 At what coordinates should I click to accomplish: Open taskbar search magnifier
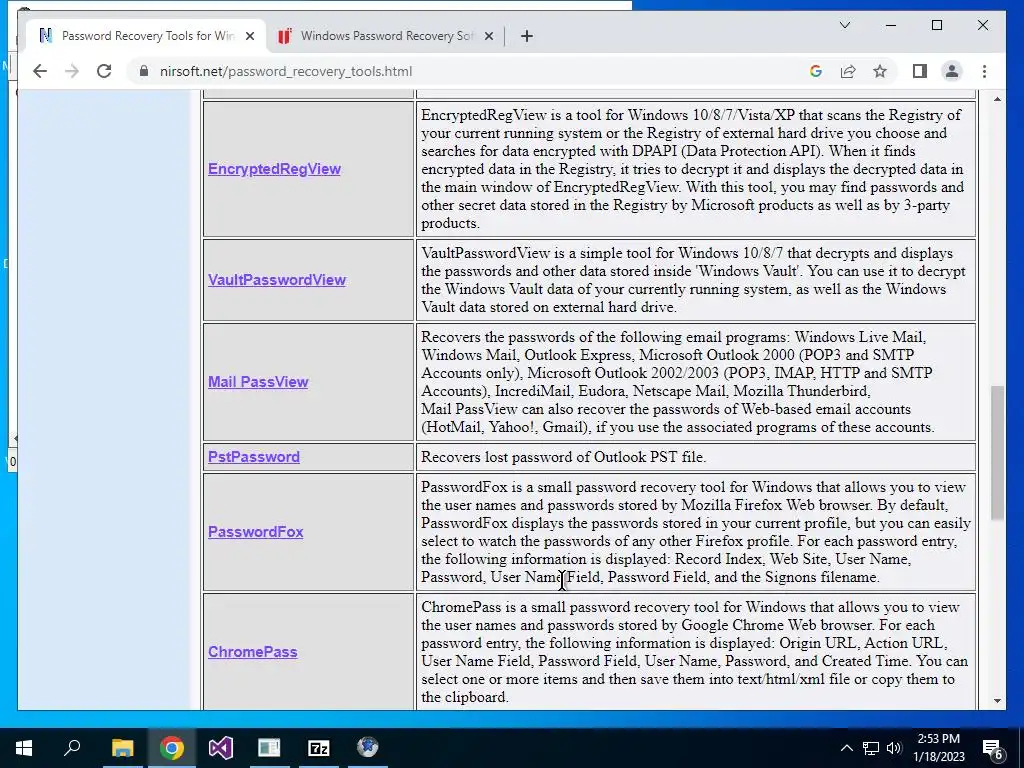(x=72, y=748)
